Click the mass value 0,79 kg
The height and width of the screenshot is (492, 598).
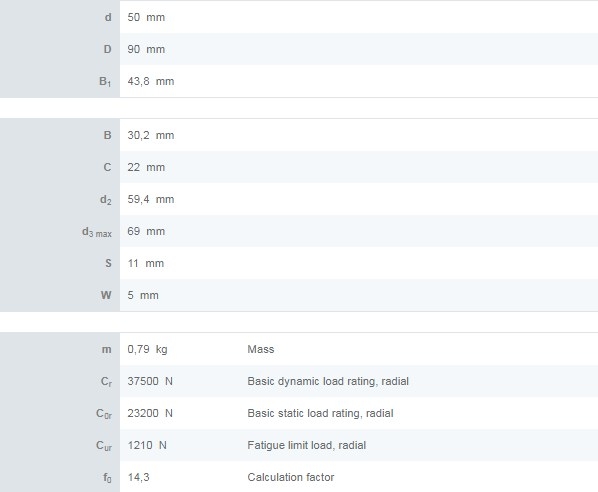click(147, 349)
